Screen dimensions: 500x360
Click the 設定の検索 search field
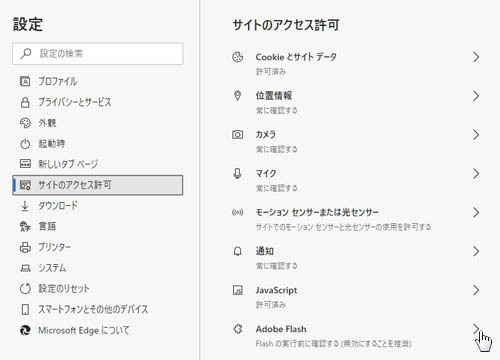click(x=98, y=53)
